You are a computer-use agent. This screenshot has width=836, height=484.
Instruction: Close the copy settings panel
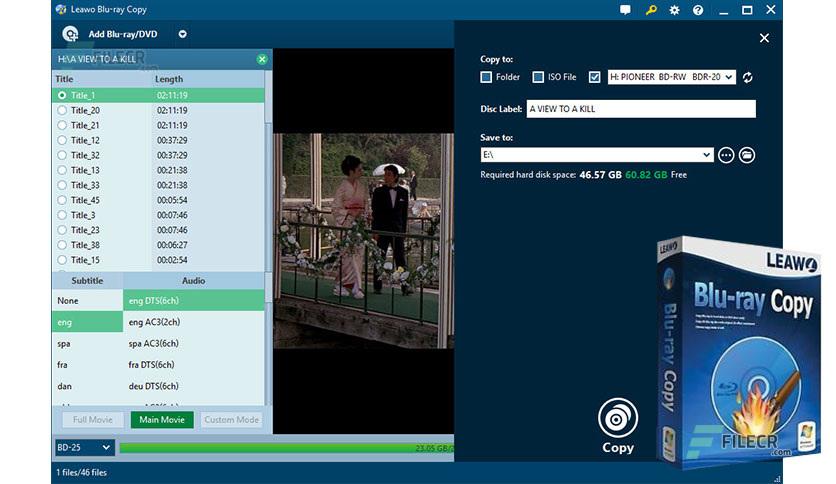764,38
